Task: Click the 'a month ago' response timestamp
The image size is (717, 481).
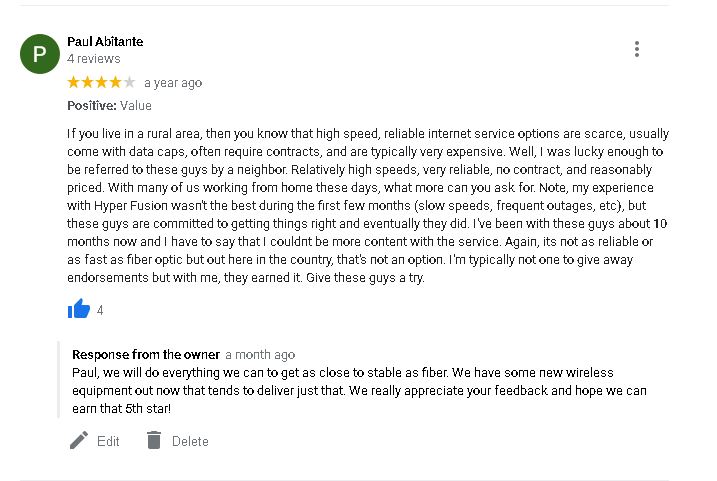Action: pyautogui.click(x=260, y=355)
